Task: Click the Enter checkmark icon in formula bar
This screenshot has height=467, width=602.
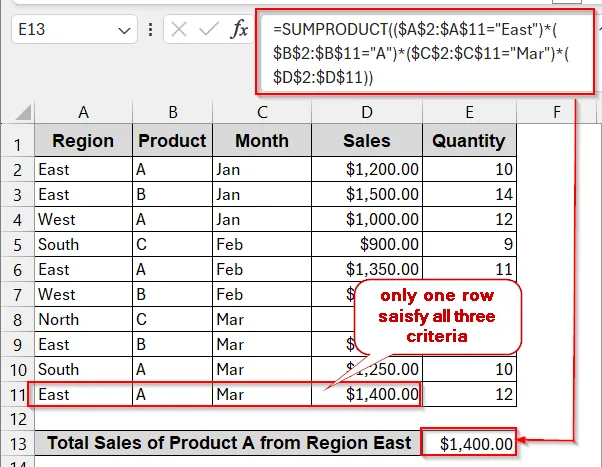Action: (208, 29)
